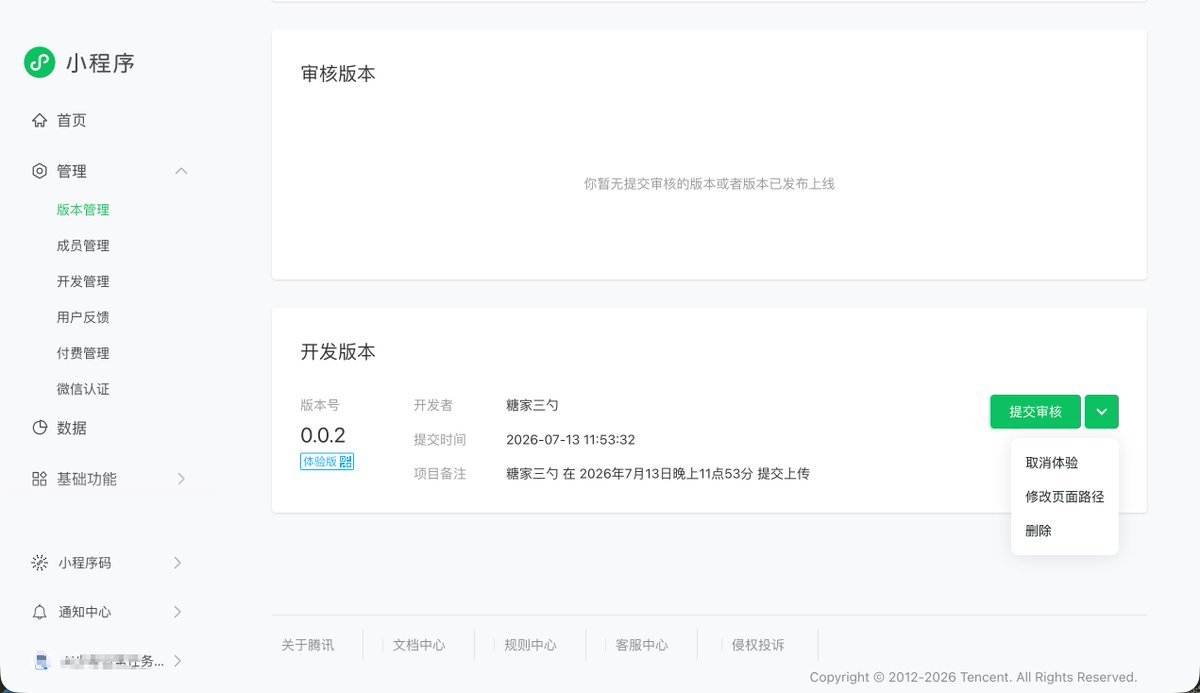Click the green Mini Program logo icon
The image size is (1200, 693).
(39, 63)
